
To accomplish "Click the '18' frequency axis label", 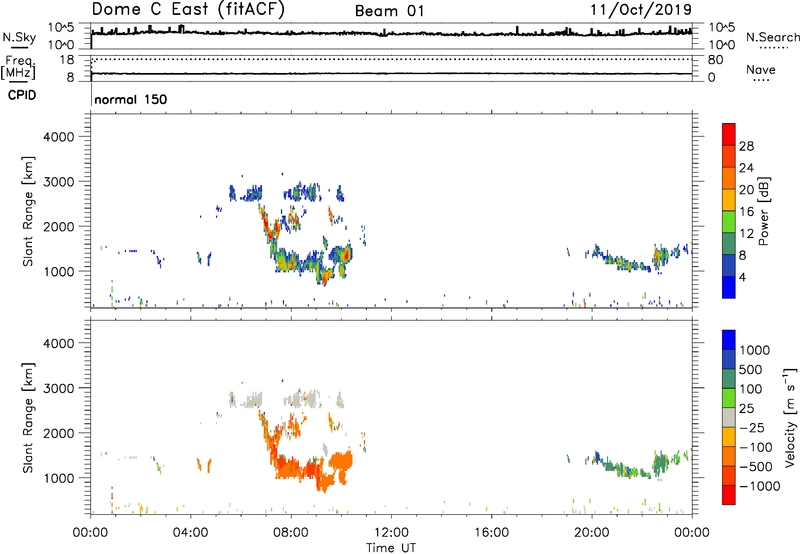I will click(x=67, y=60).
